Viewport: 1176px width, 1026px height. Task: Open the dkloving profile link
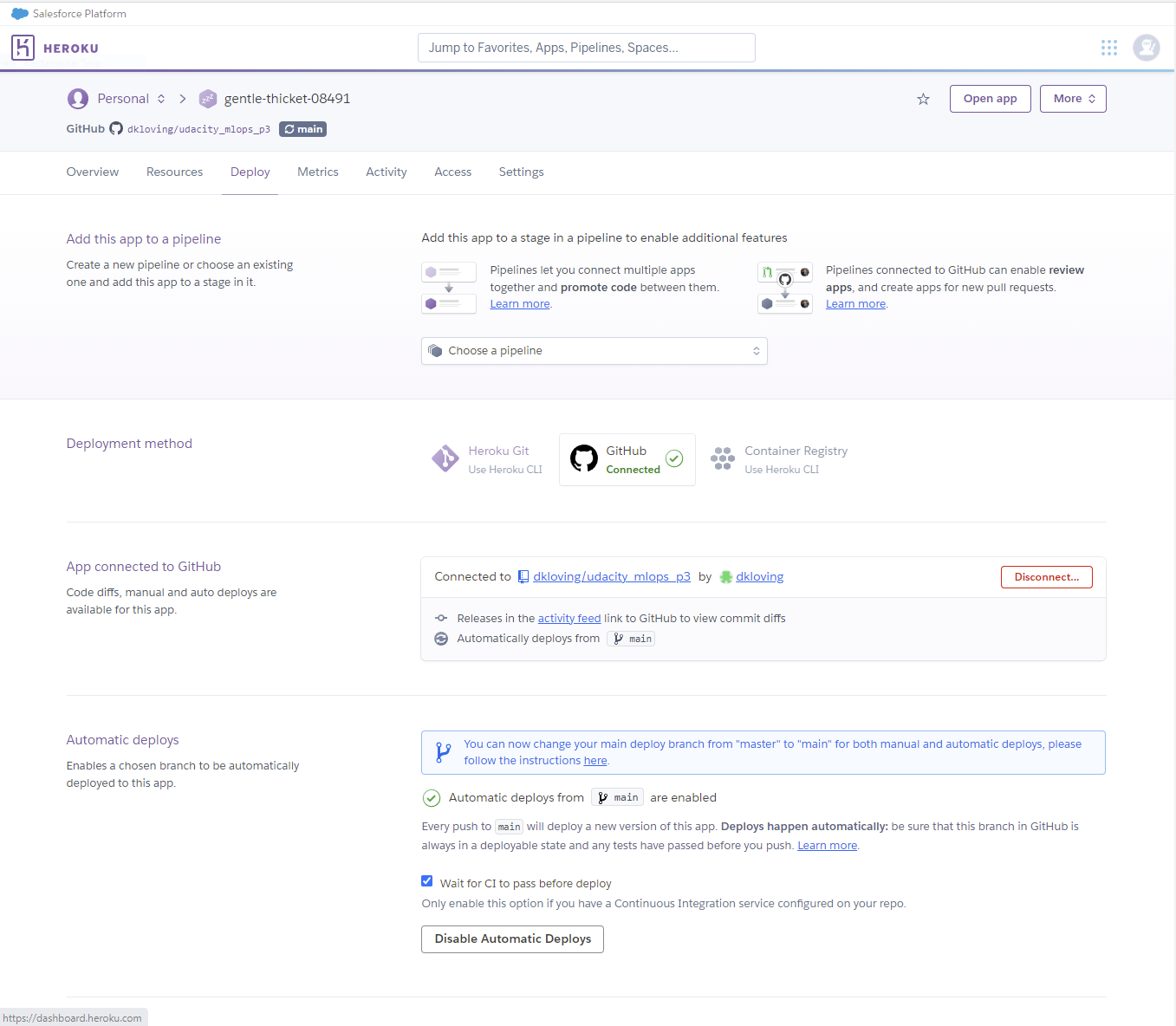point(760,577)
